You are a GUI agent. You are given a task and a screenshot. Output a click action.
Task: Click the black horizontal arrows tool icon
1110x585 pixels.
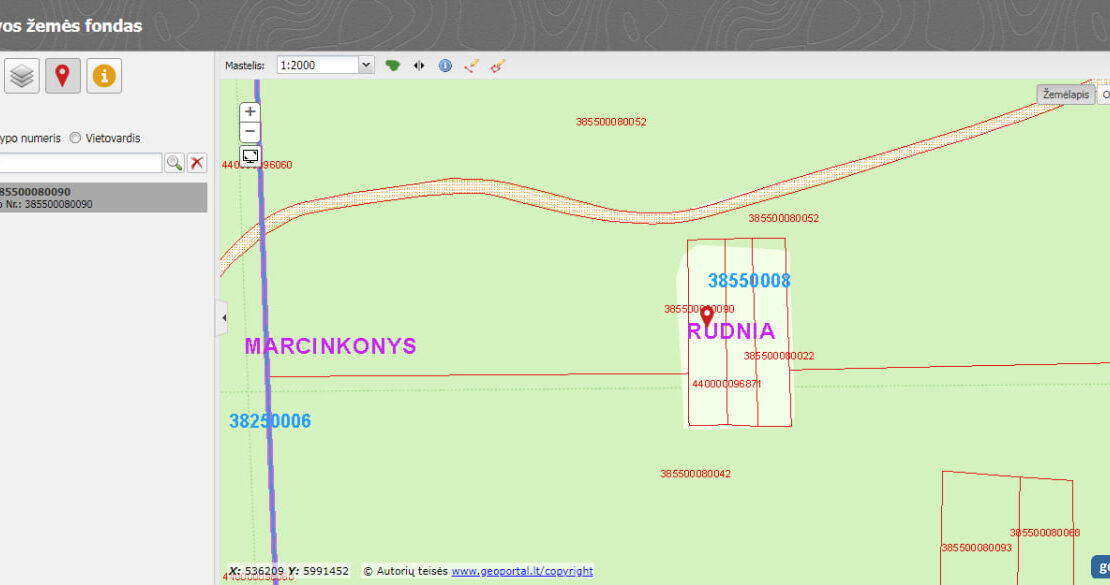tap(419, 65)
